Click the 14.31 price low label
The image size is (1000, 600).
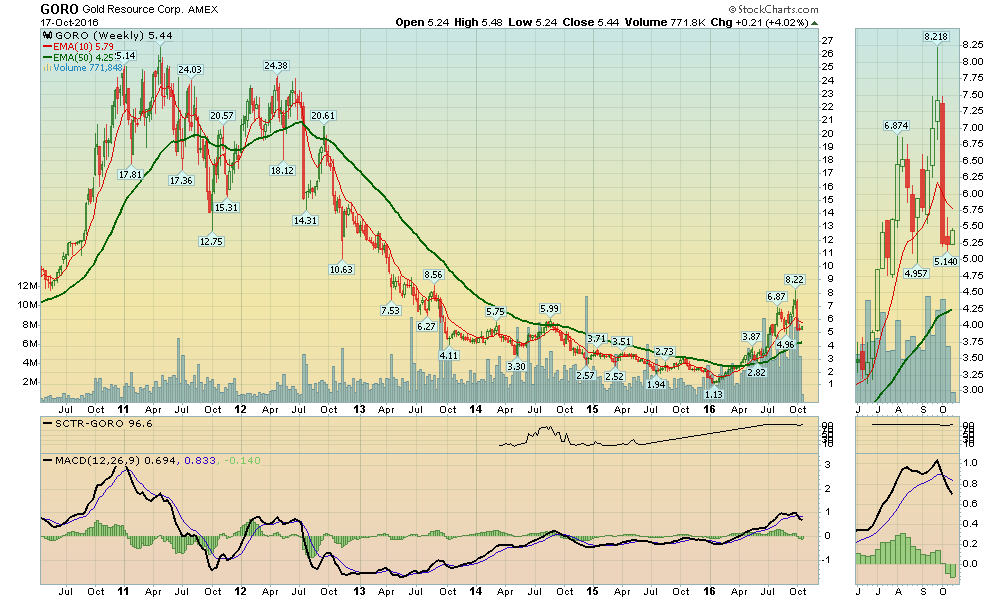[x=305, y=221]
